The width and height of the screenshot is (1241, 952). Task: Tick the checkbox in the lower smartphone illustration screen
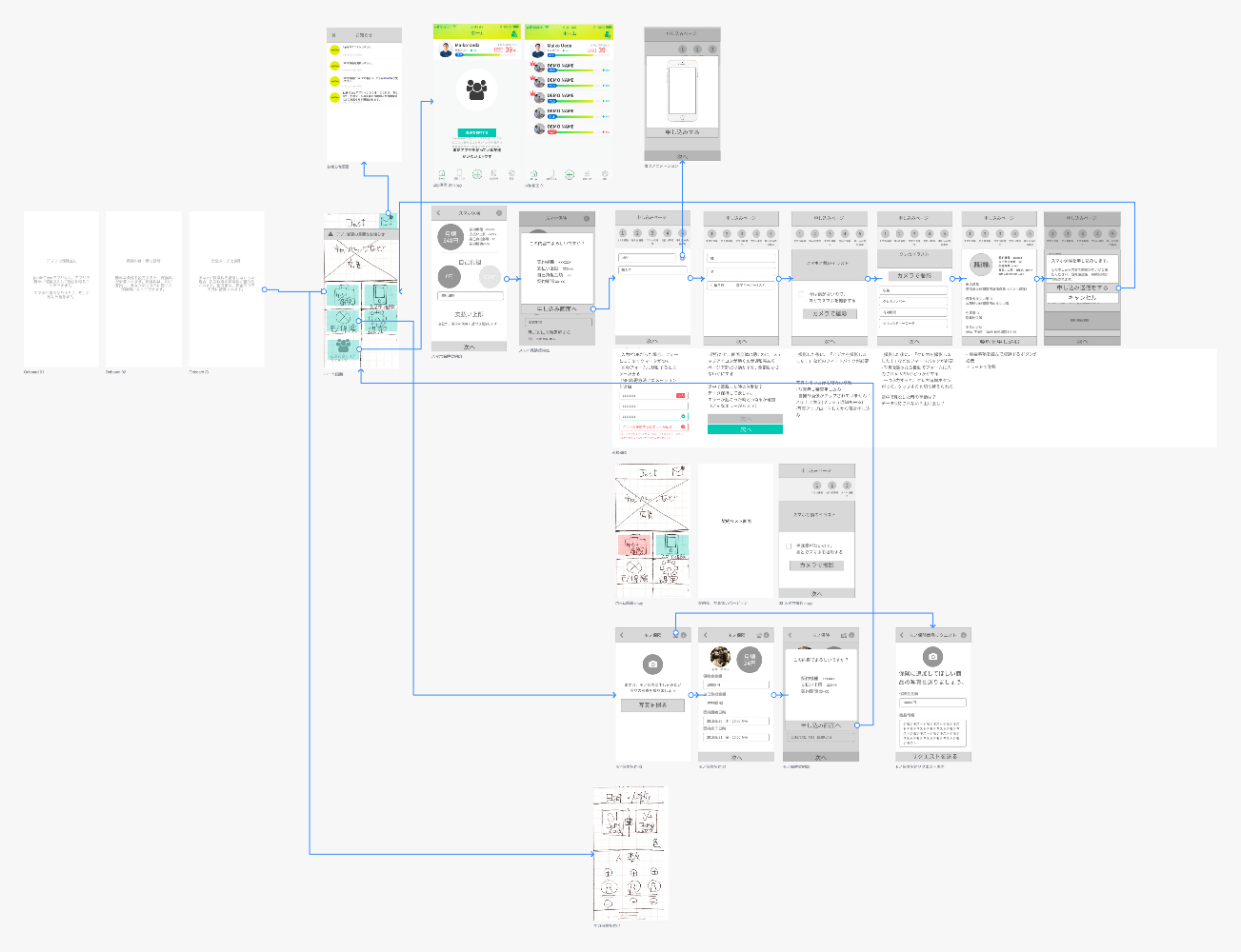[788, 546]
